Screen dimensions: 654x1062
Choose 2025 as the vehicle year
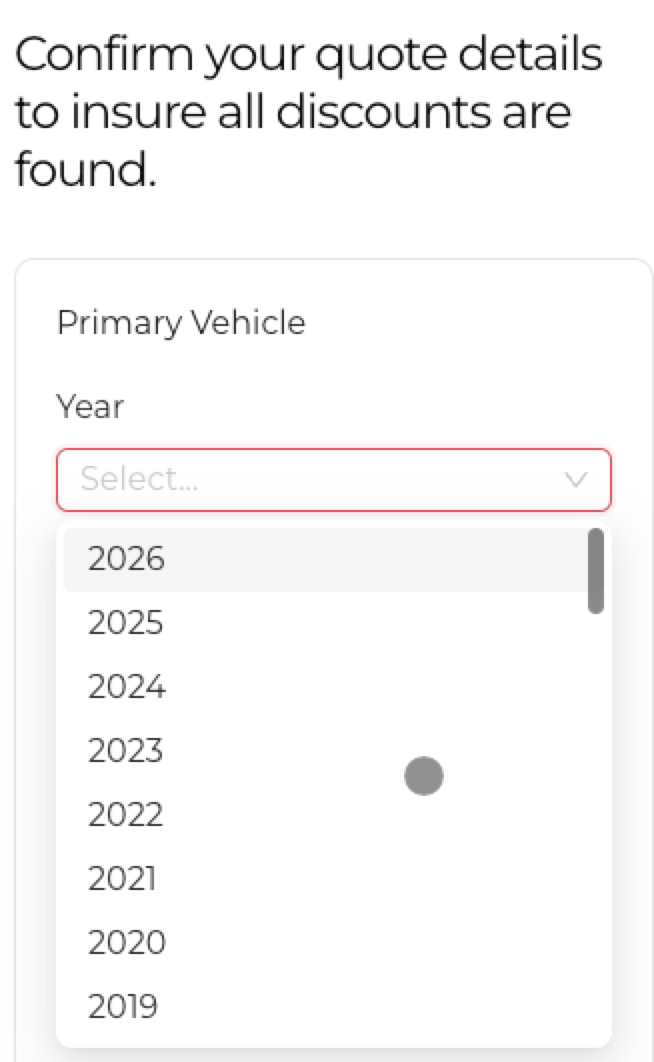(125, 623)
